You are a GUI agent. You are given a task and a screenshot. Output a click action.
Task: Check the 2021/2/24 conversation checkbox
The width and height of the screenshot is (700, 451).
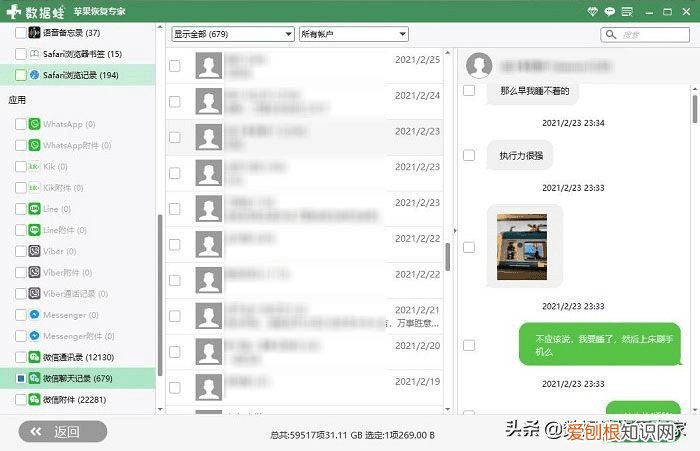tap(175, 101)
